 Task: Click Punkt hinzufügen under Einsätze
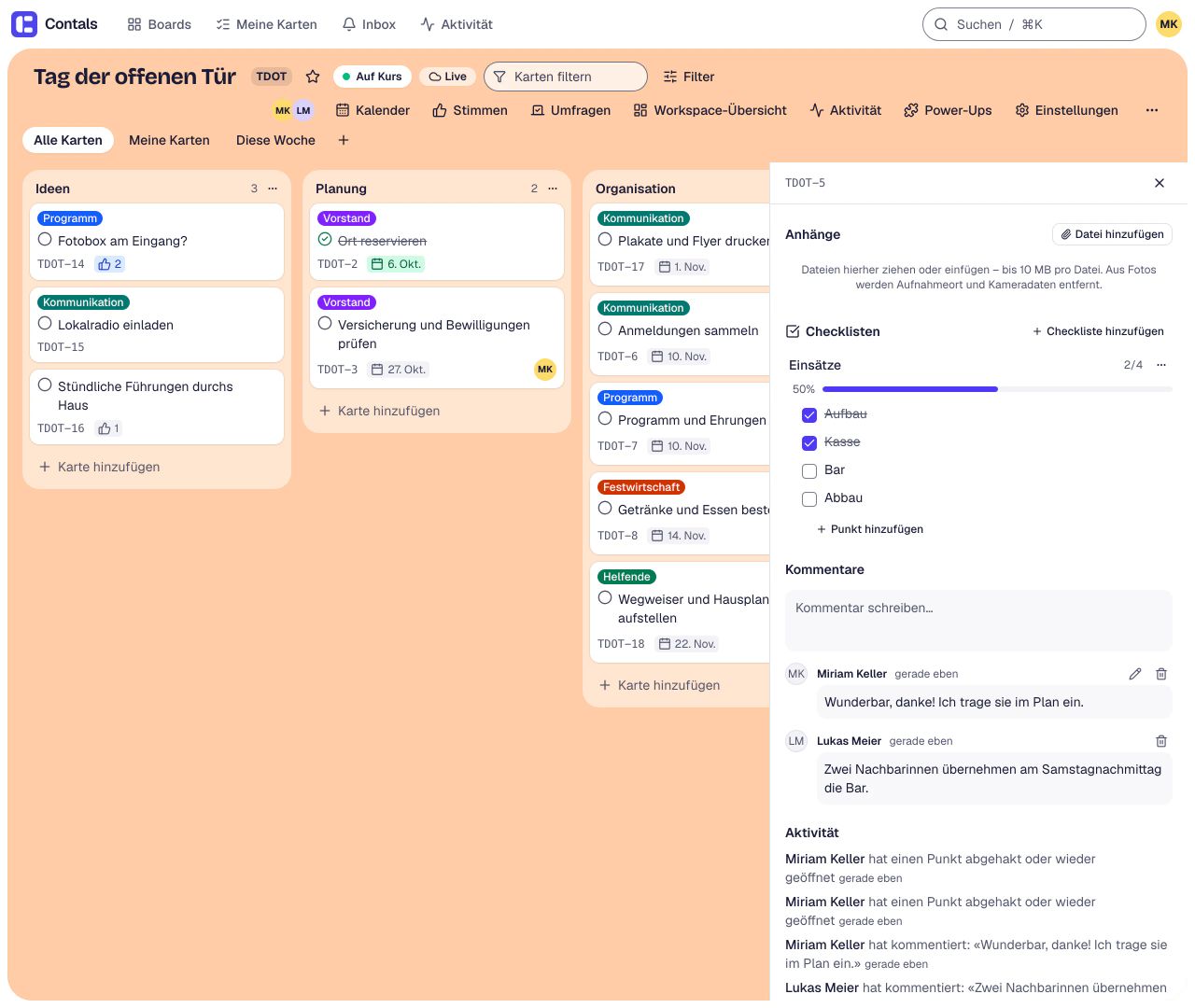click(870, 529)
